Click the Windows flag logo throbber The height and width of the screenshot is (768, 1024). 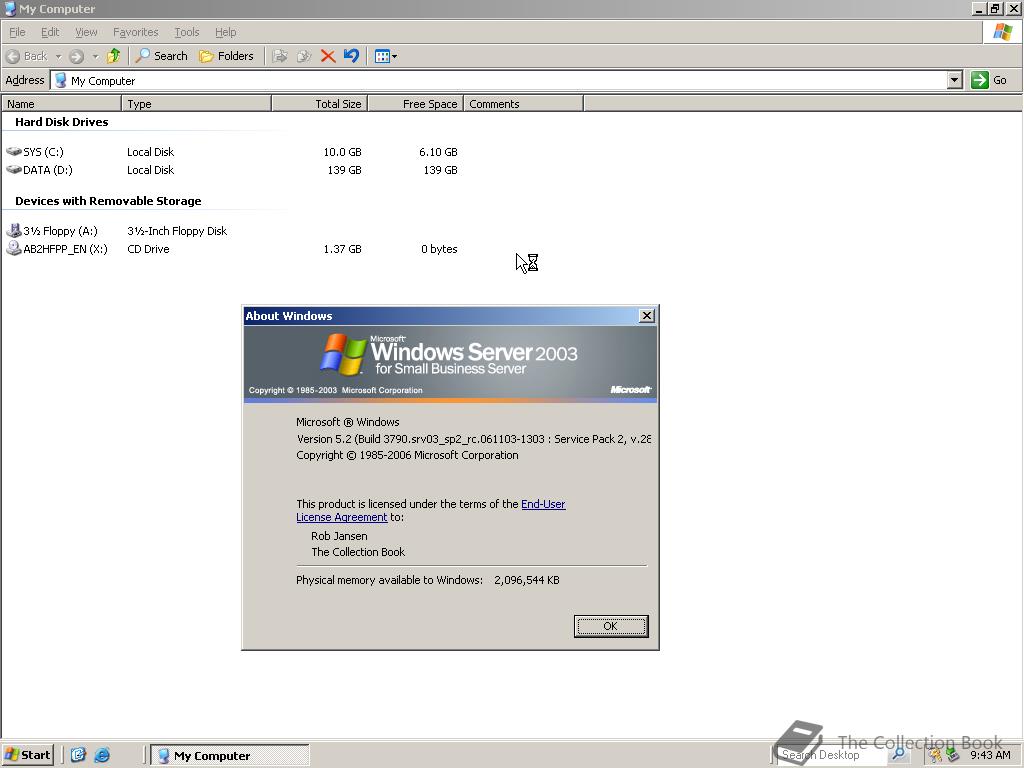pos(1002,31)
